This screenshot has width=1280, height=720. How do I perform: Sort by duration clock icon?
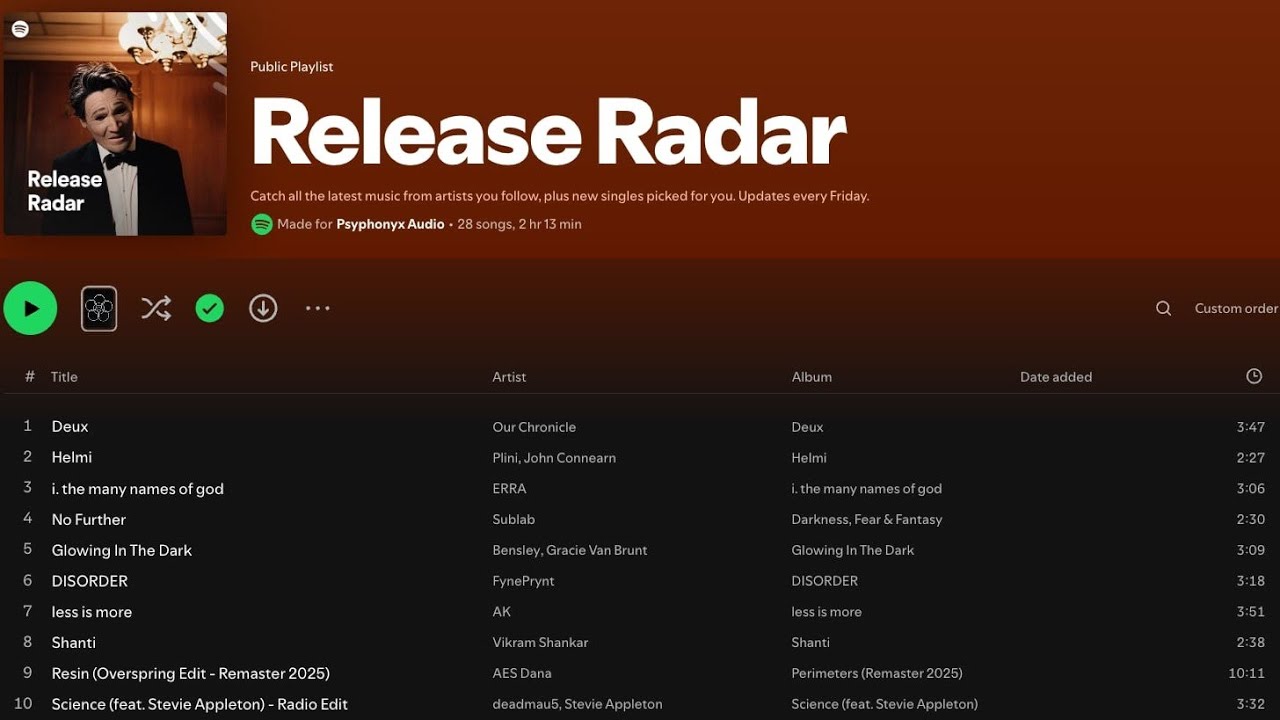1254,376
